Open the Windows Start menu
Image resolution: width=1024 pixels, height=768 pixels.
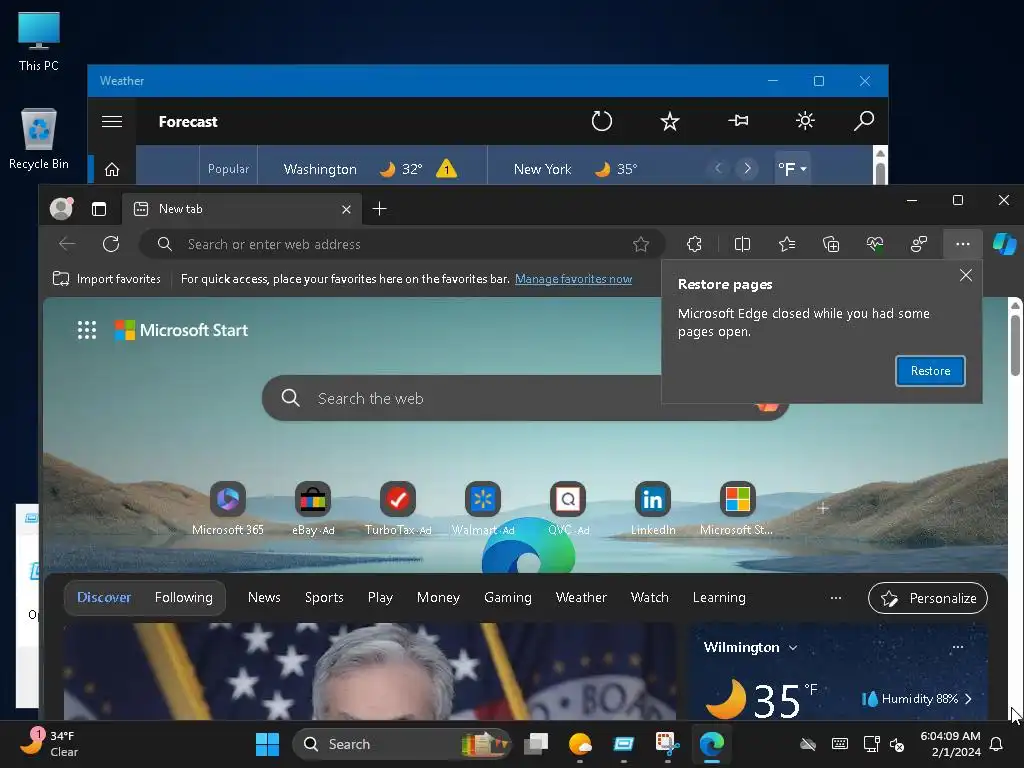click(x=267, y=744)
